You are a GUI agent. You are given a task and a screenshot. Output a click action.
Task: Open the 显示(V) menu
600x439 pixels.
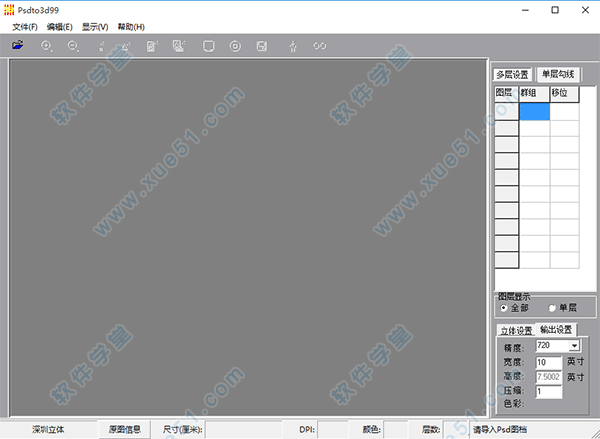point(95,27)
